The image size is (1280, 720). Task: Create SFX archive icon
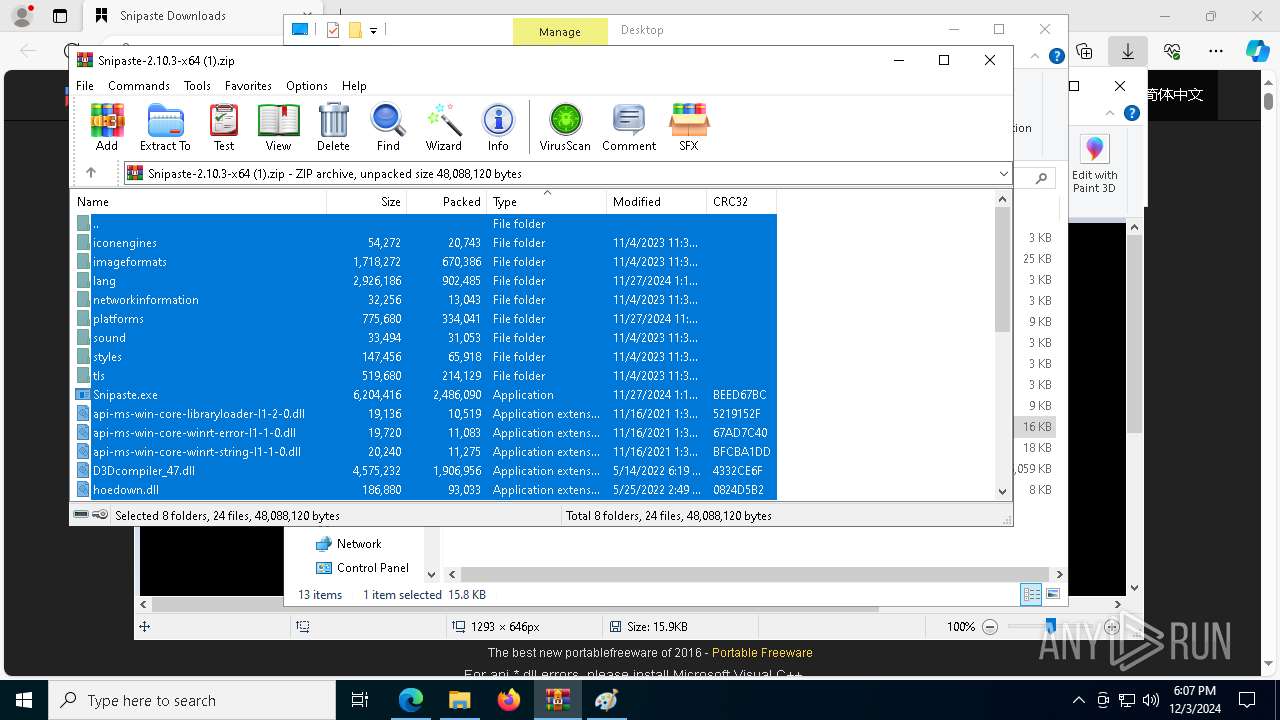689,127
